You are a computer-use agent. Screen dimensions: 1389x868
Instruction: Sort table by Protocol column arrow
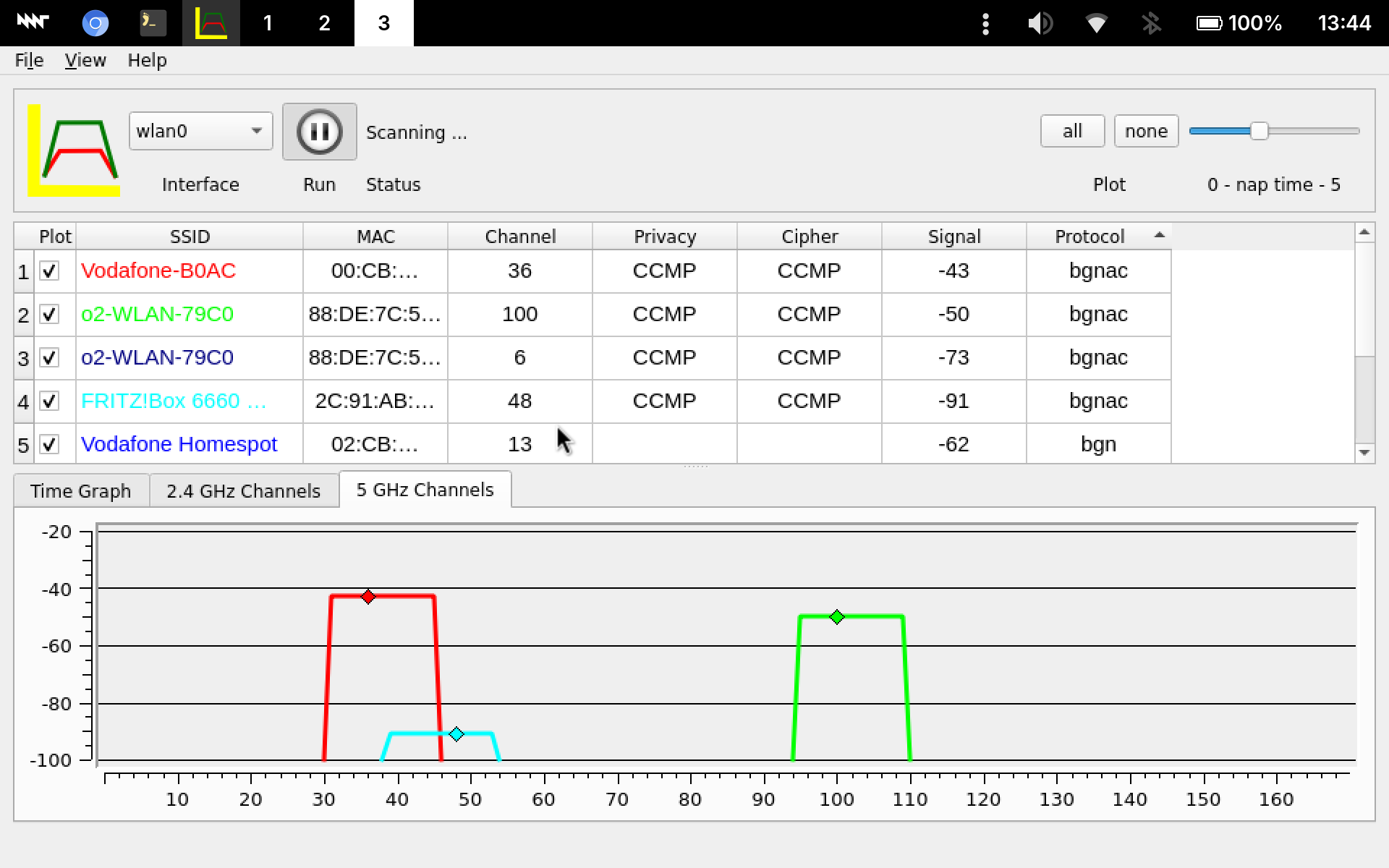coord(1159,235)
